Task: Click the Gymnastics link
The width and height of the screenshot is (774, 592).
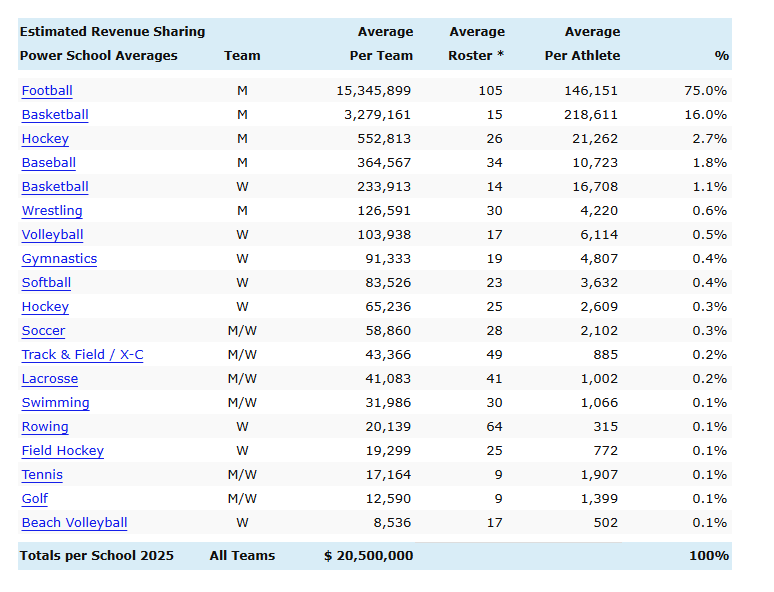Action: [x=59, y=259]
